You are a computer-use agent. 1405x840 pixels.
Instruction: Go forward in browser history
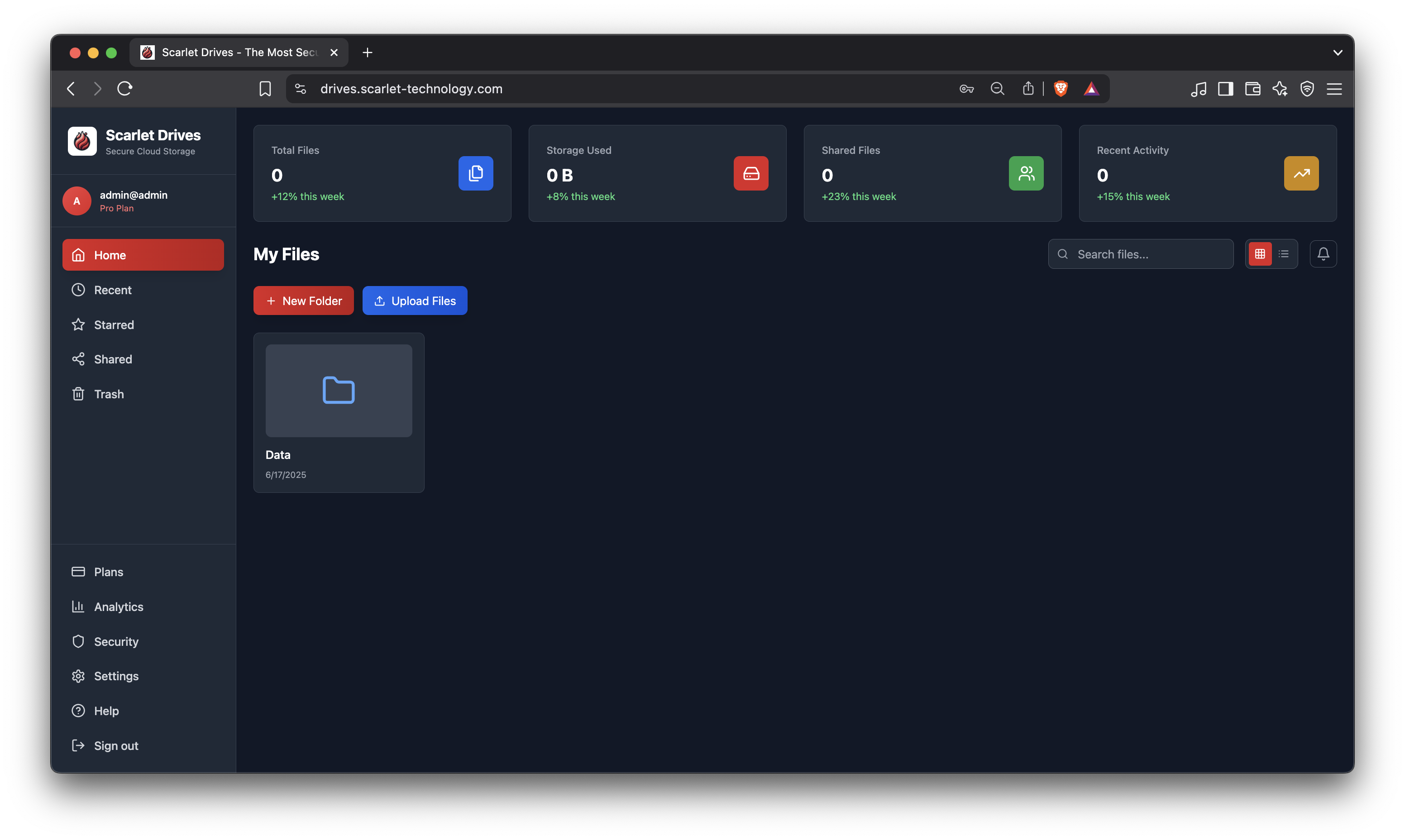(x=97, y=89)
